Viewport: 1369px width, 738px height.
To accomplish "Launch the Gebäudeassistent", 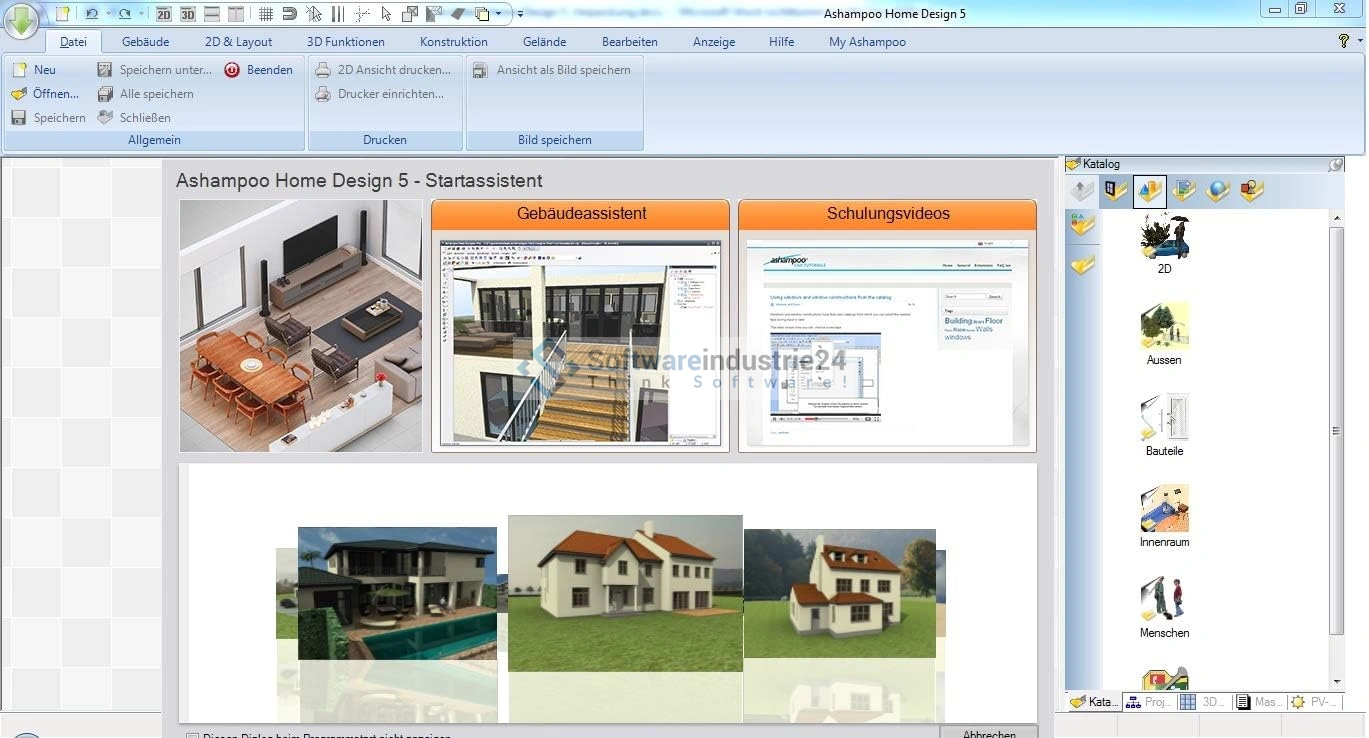I will coord(580,214).
